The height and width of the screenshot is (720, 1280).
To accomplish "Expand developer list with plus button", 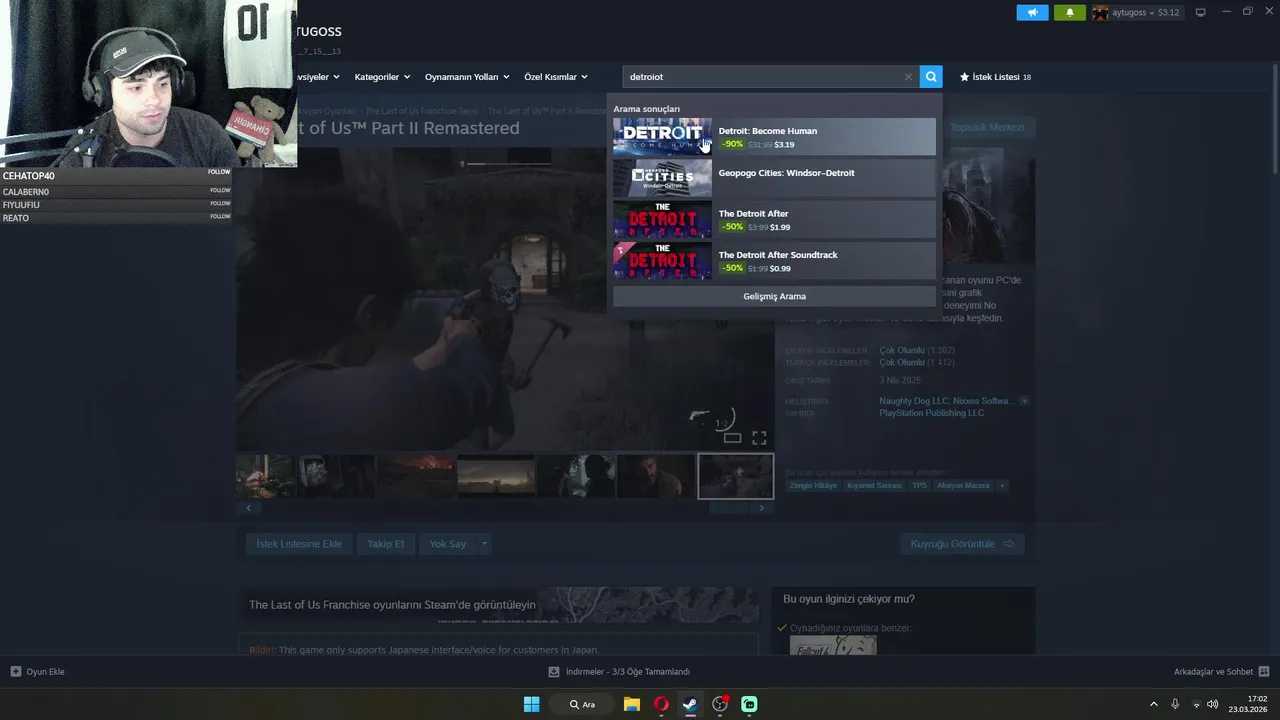I will tap(1024, 401).
